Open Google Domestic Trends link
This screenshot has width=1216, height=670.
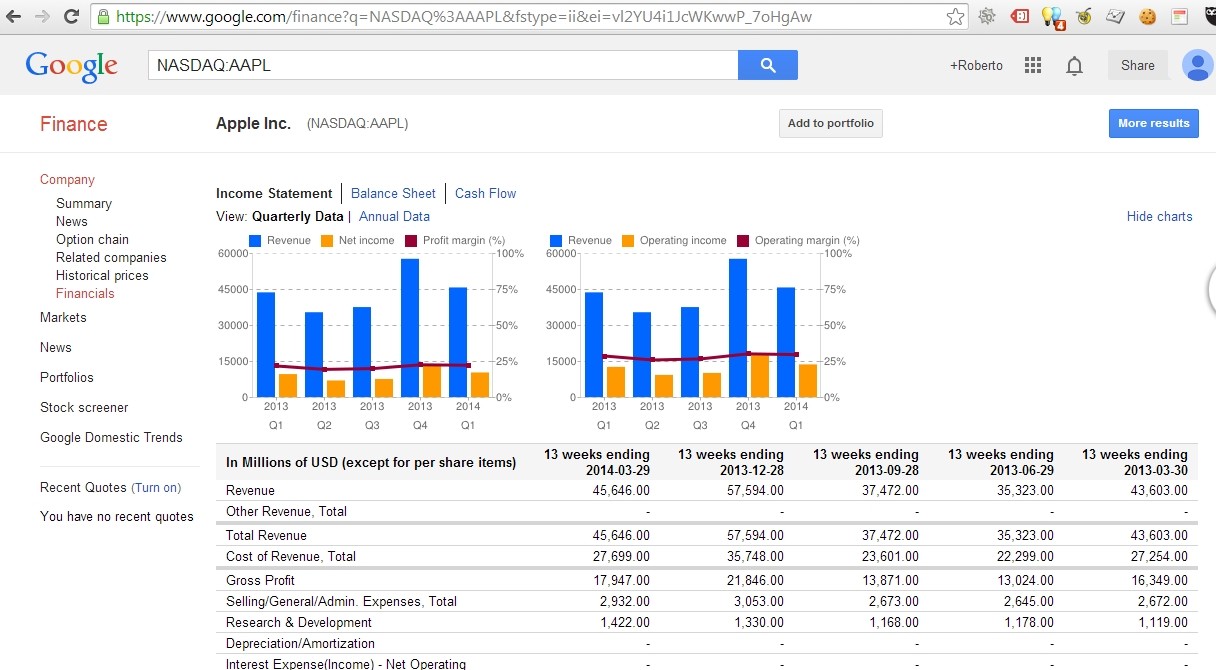point(111,438)
